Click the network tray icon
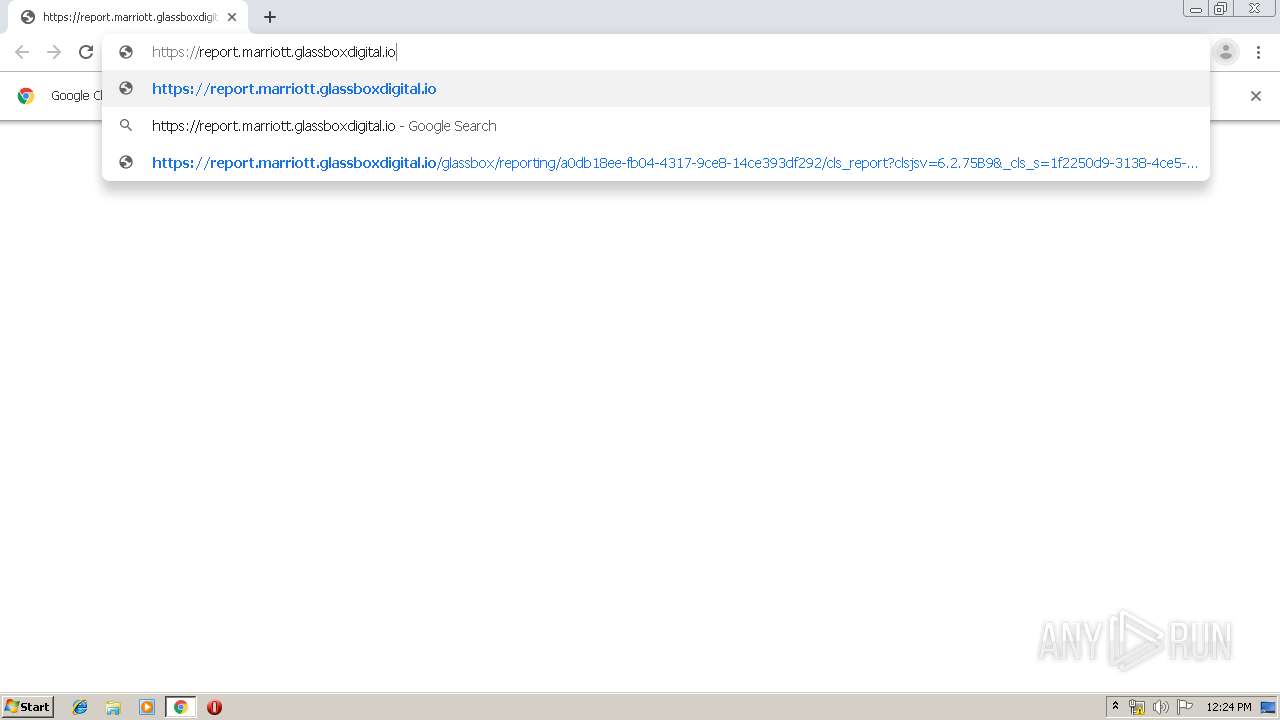 pos(1137,707)
